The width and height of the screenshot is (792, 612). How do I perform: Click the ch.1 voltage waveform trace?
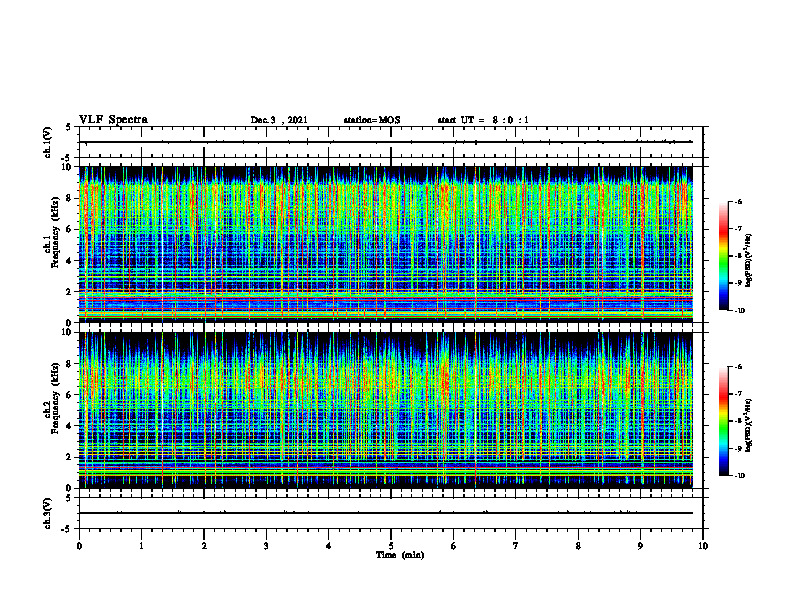tap(385, 142)
